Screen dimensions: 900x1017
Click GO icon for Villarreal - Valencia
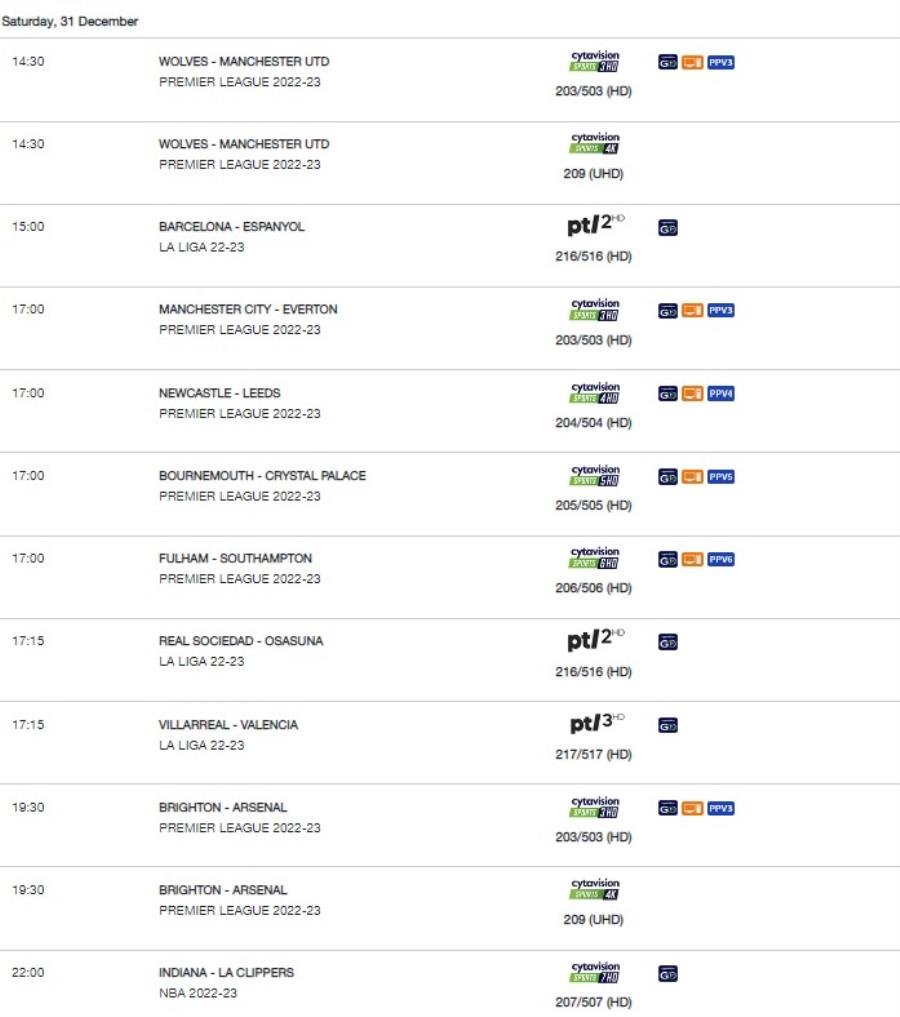coord(668,726)
